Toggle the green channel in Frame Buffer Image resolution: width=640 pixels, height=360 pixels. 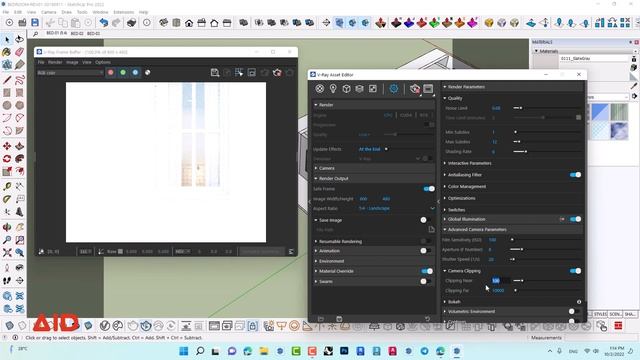pos(123,73)
